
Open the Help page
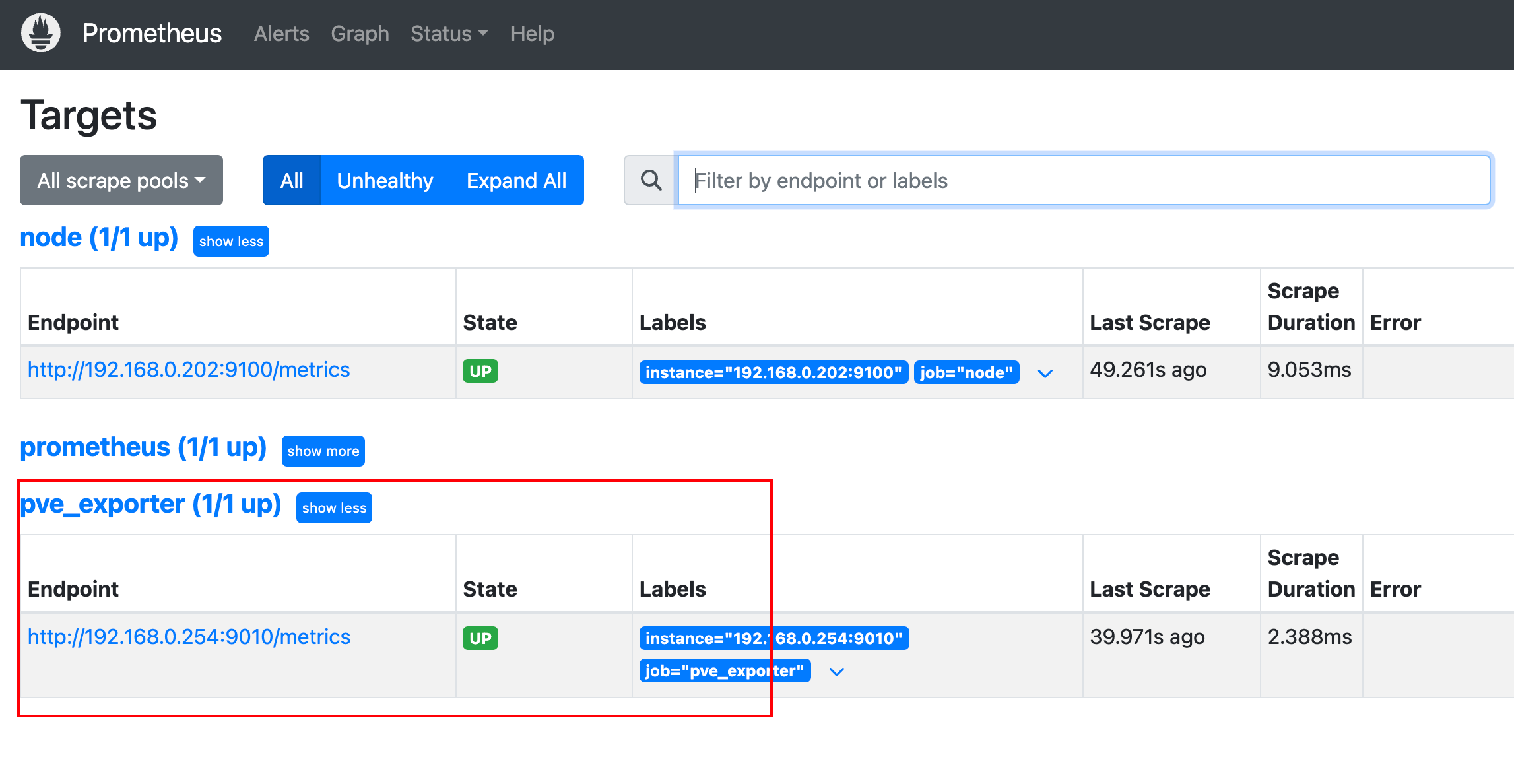pos(532,34)
